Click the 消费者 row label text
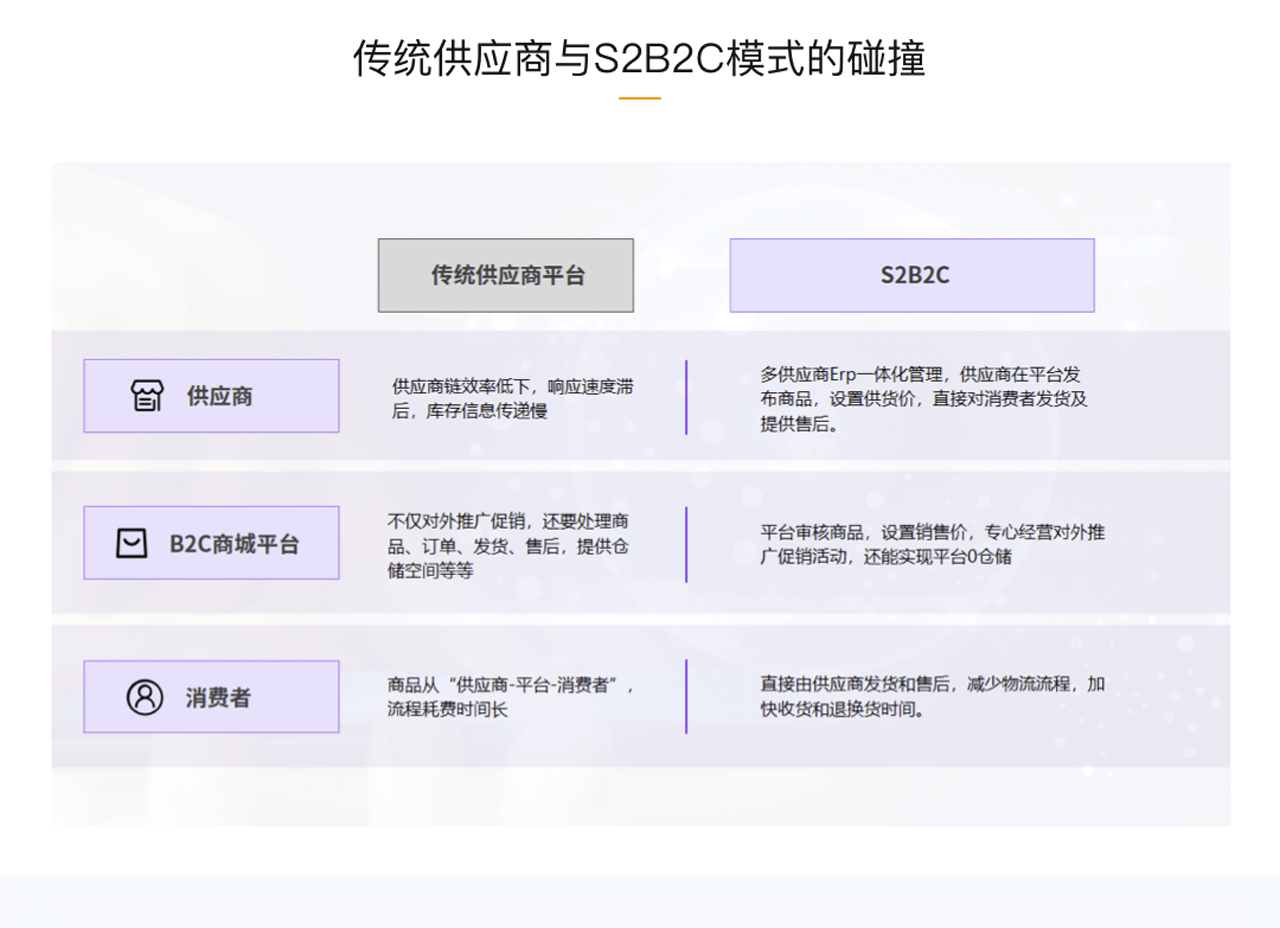This screenshot has height=928, width=1280. pyautogui.click(x=218, y=697)
